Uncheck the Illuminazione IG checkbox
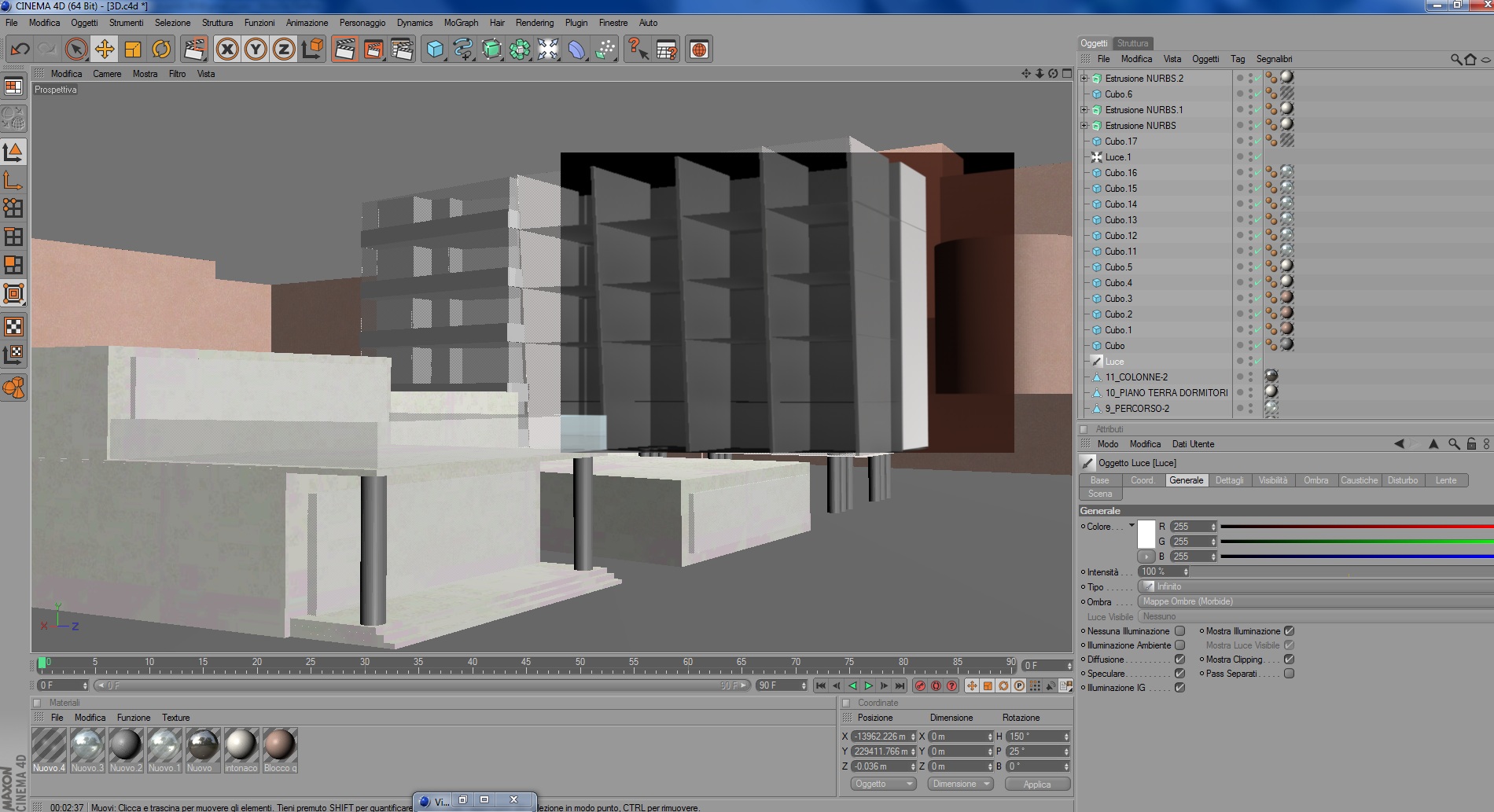Viewport: 1494px width, 812px height. pos(1179,688)
